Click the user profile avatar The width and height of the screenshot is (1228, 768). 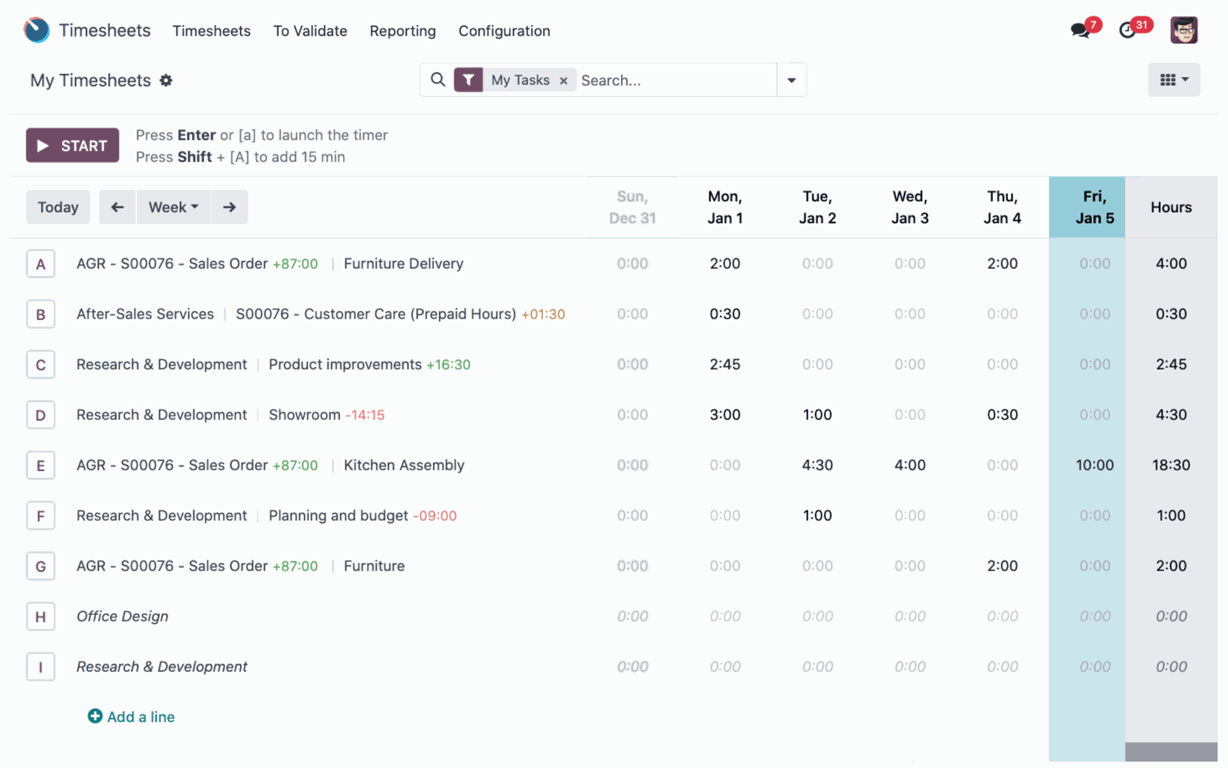pos(1184,29)
